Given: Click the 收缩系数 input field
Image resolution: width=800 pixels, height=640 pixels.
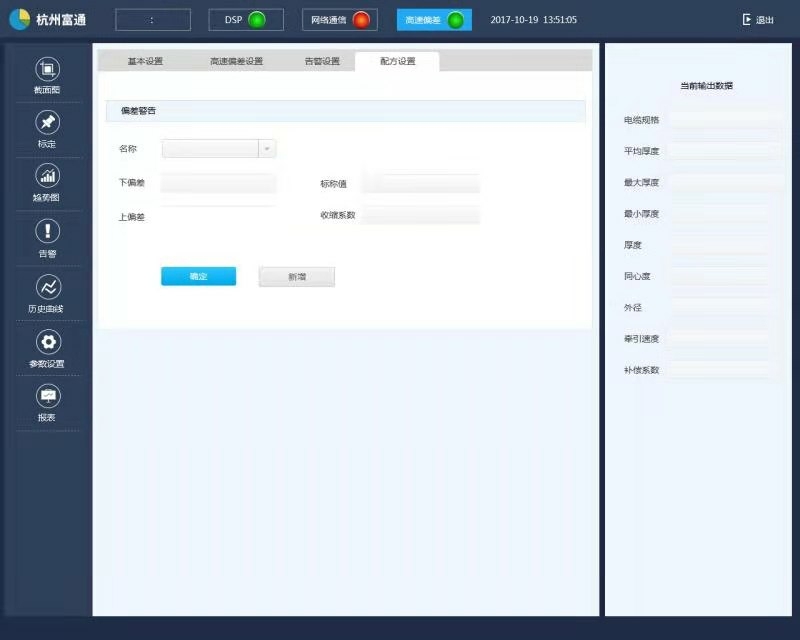Looking at the screenshot, I should click(x=421, y=215).
